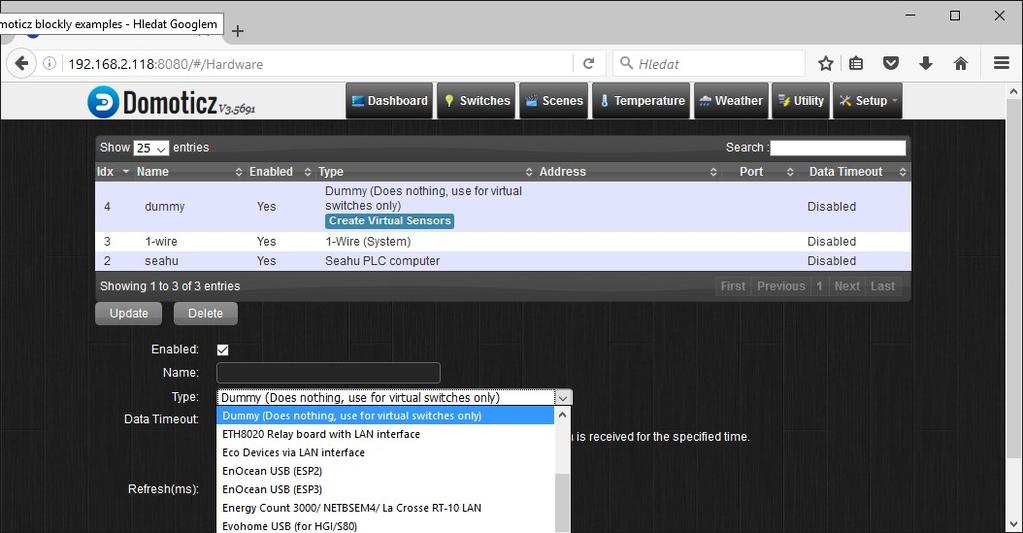Sort table by Idx column
The image size is (1023, 533).
[x=114, y=172]
